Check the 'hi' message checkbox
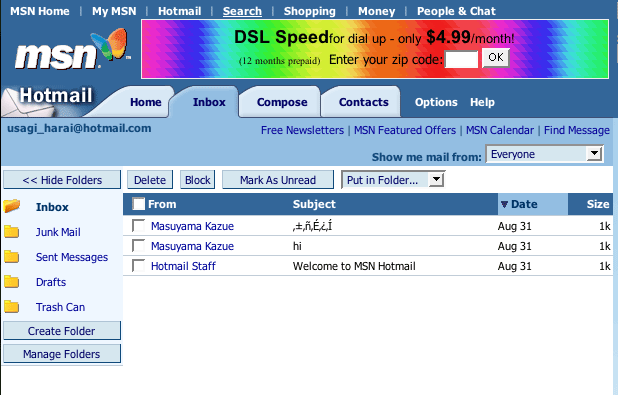Viewport: 618px width, 395px height. pyautogui.click(x=138, y=246)
